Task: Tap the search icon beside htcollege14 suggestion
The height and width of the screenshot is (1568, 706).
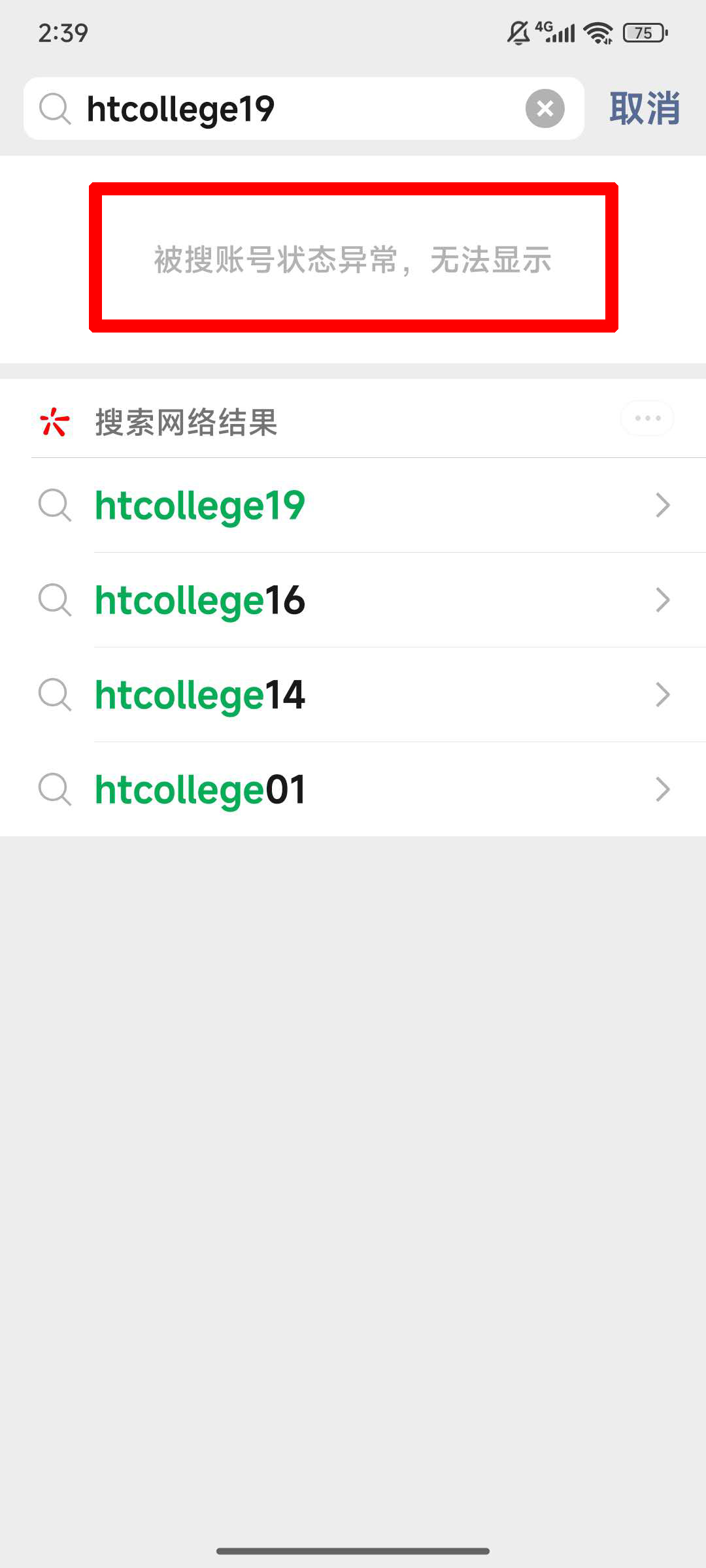Action: point(55,694)
